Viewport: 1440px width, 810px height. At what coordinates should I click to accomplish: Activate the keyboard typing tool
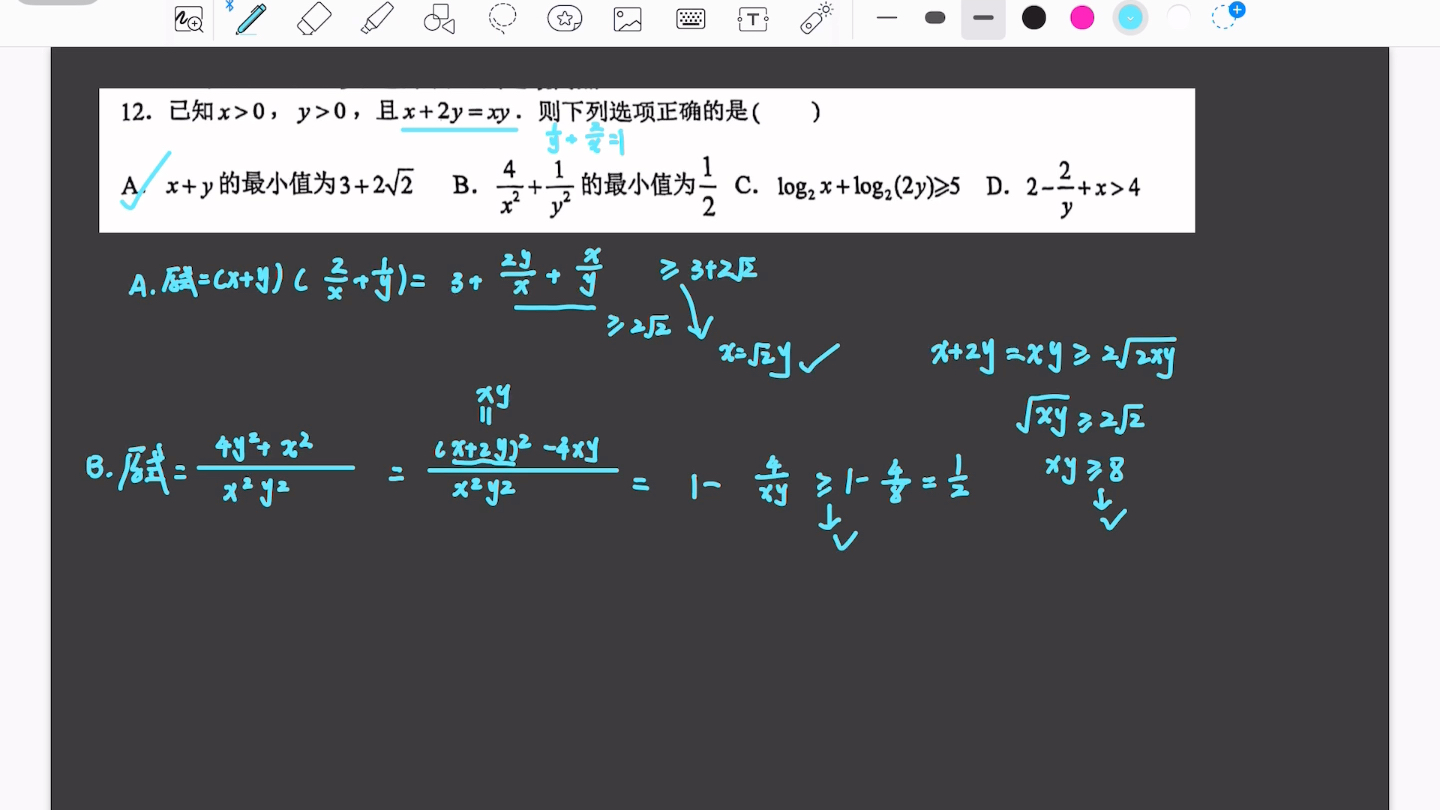(x=691, y=19)
